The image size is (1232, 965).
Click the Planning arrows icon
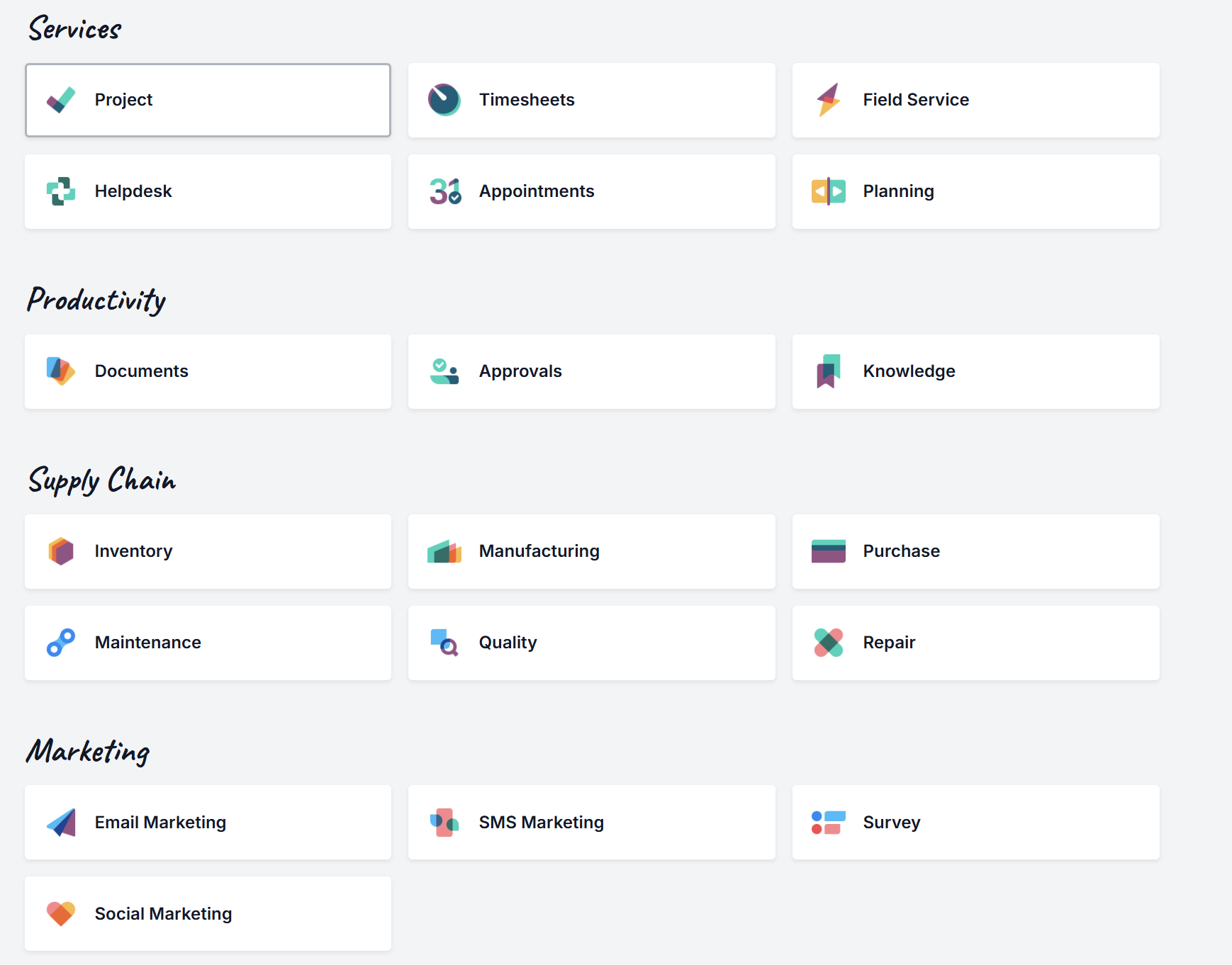pyautogui.click(x=828, y=191)
